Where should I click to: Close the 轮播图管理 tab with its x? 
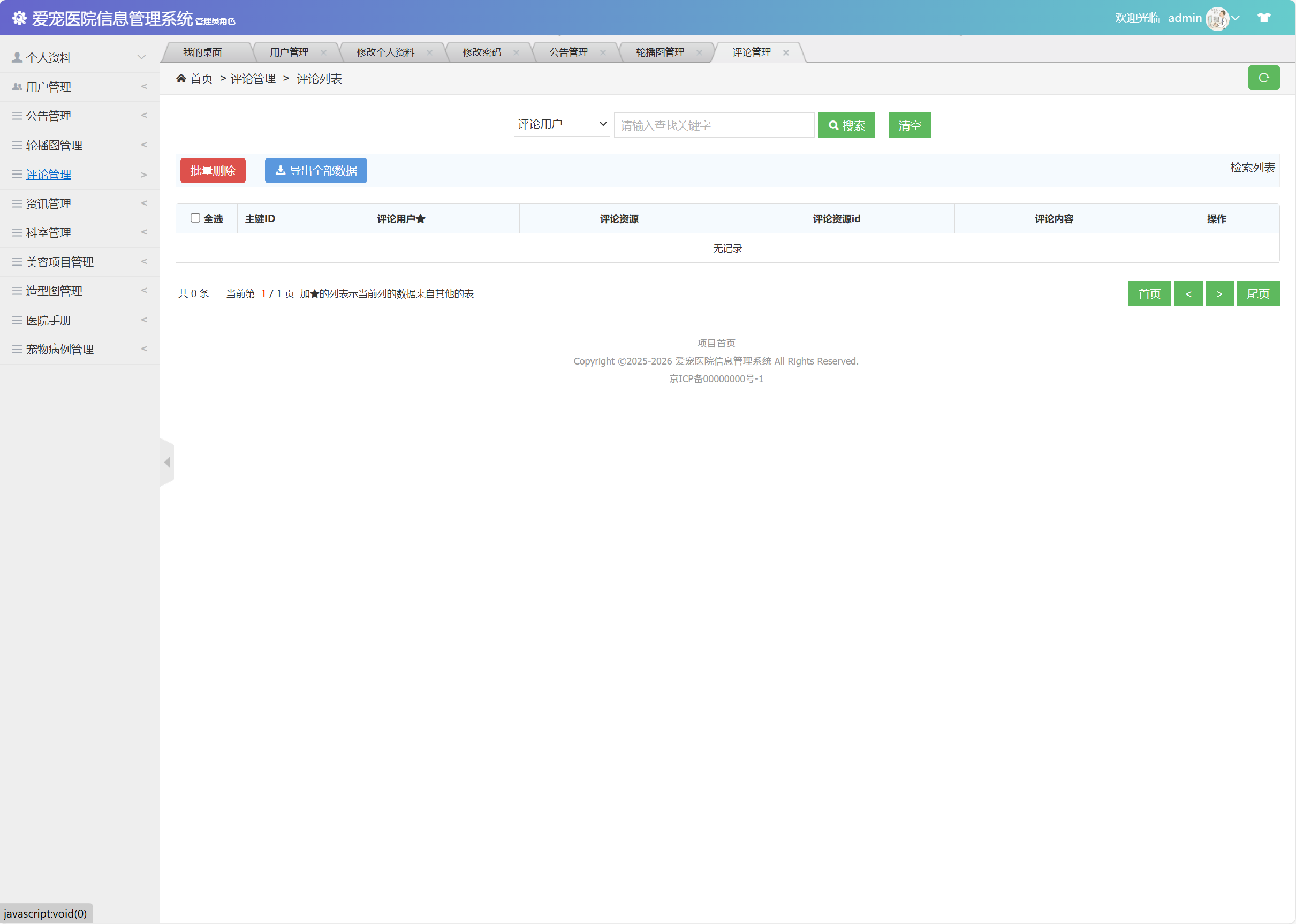699,52
